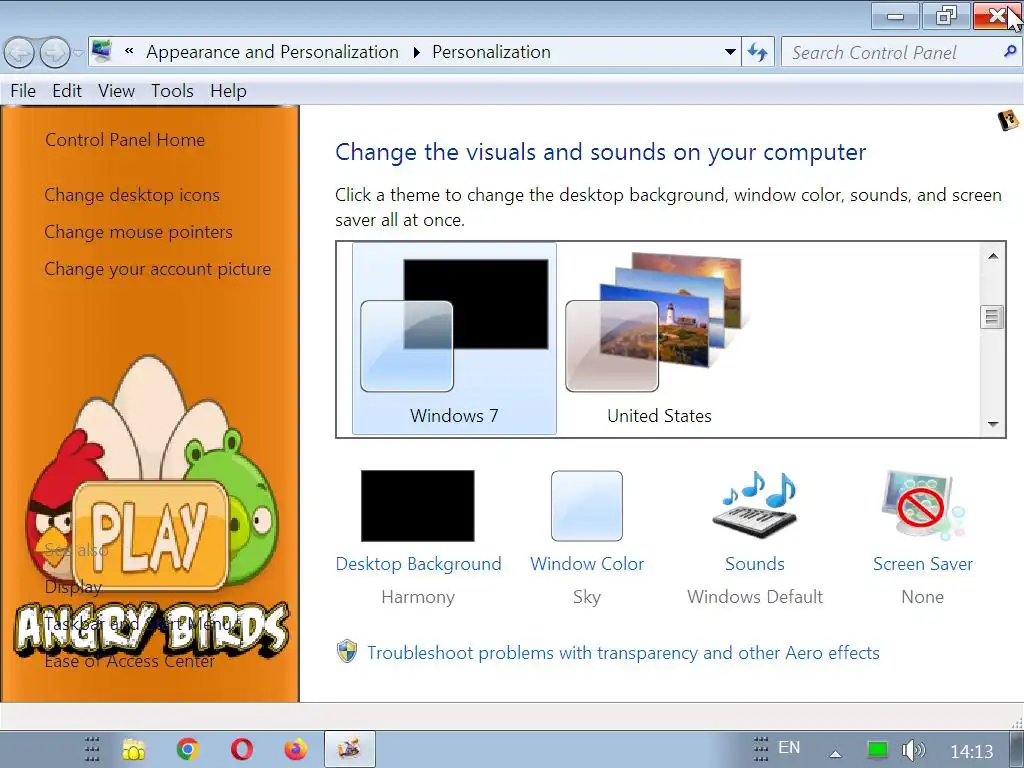
Task: Click the shield icon next to Troubleshoot
Action: click(347, 651)
